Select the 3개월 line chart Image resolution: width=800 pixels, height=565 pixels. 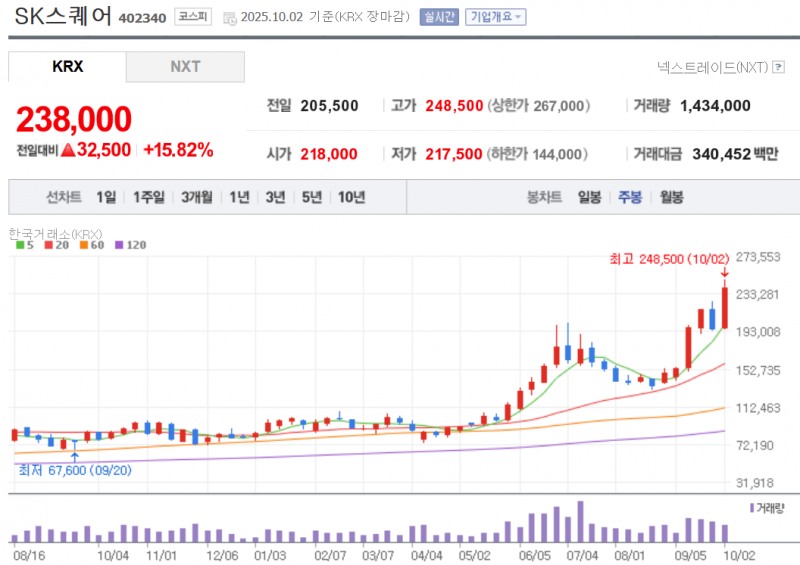pos(197,197)
